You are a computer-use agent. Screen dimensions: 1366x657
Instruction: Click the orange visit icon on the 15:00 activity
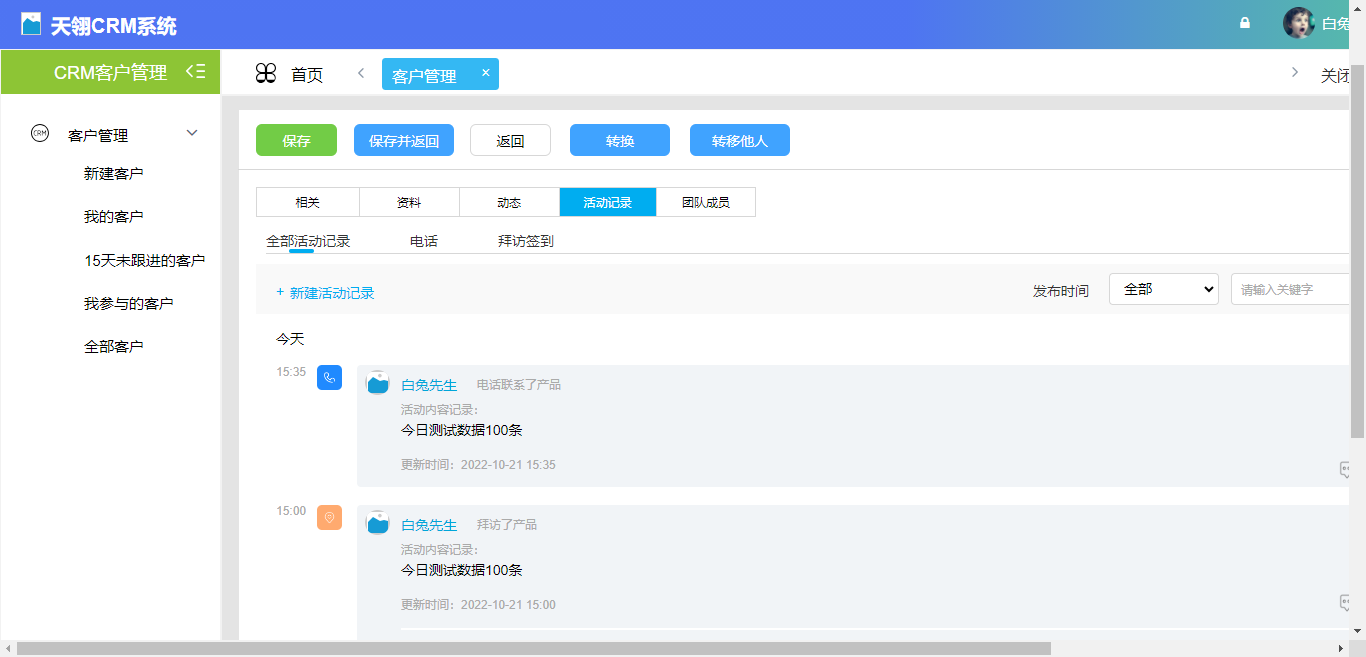[329, 517]
